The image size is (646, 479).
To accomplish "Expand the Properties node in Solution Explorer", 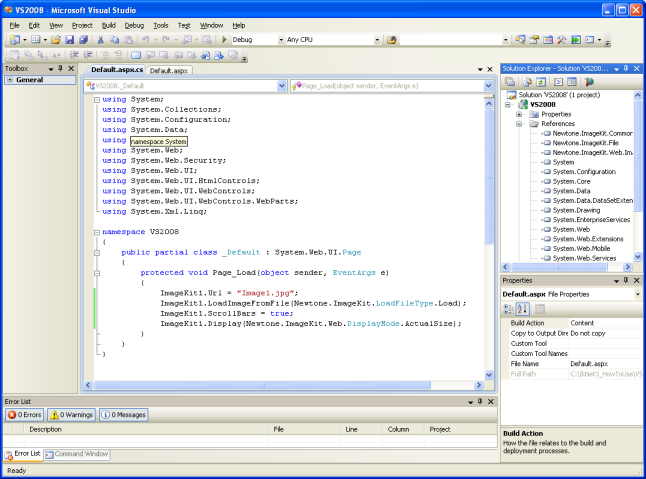I will [519, 114].
